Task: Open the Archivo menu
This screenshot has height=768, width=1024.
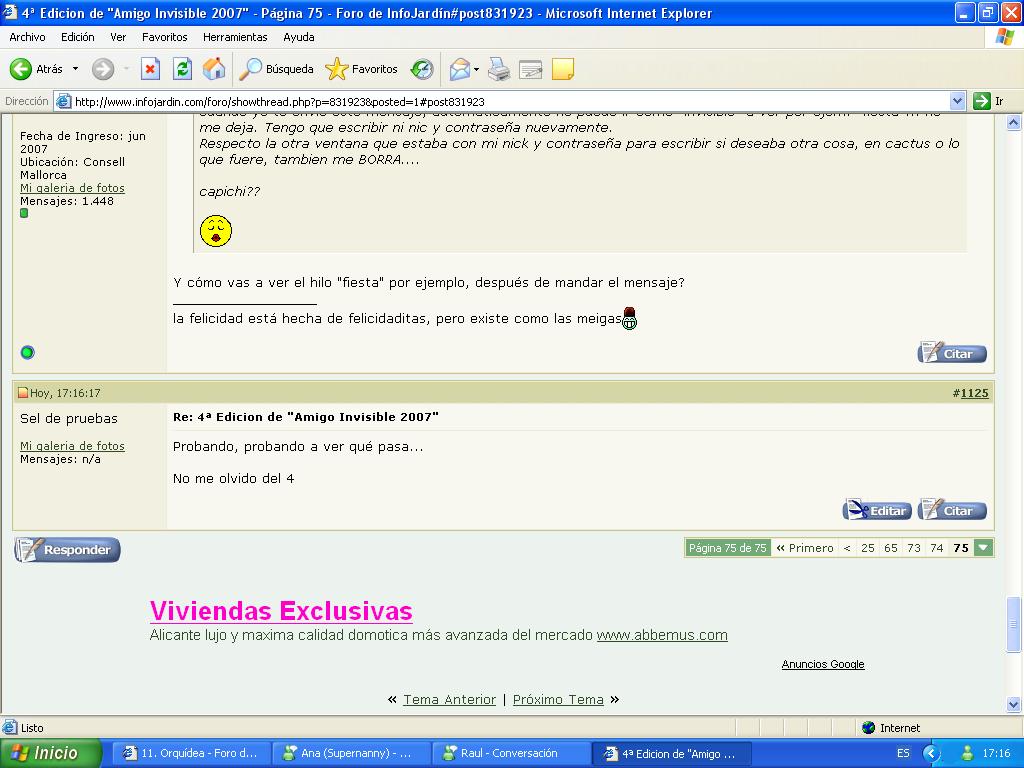Action: pos(27,37)
